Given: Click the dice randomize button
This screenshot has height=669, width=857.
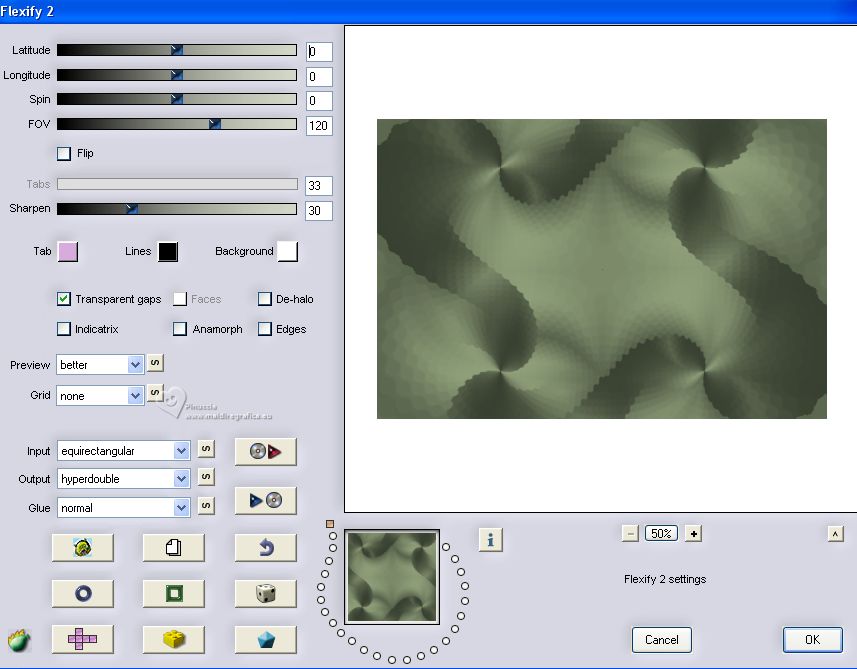Looking at the screenshot, I should coord(265,593).
